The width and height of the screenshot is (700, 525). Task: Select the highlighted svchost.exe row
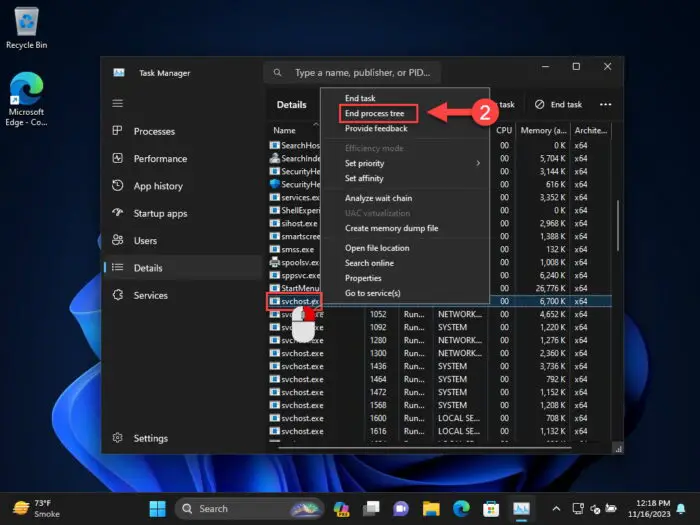point(440,301)
